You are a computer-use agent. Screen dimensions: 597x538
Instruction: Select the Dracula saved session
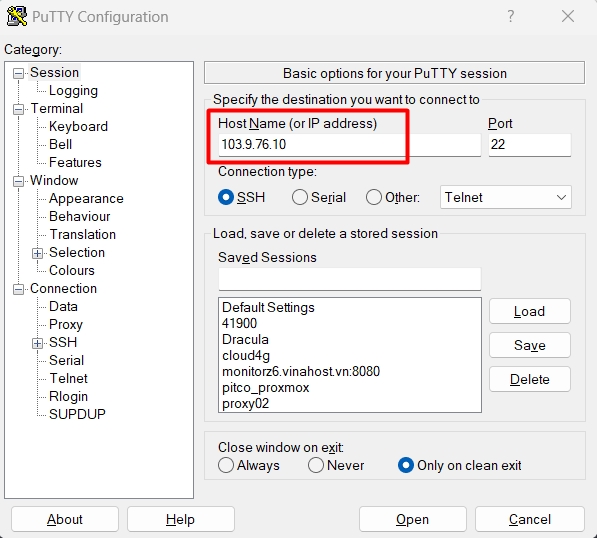(x=245, y=339)
